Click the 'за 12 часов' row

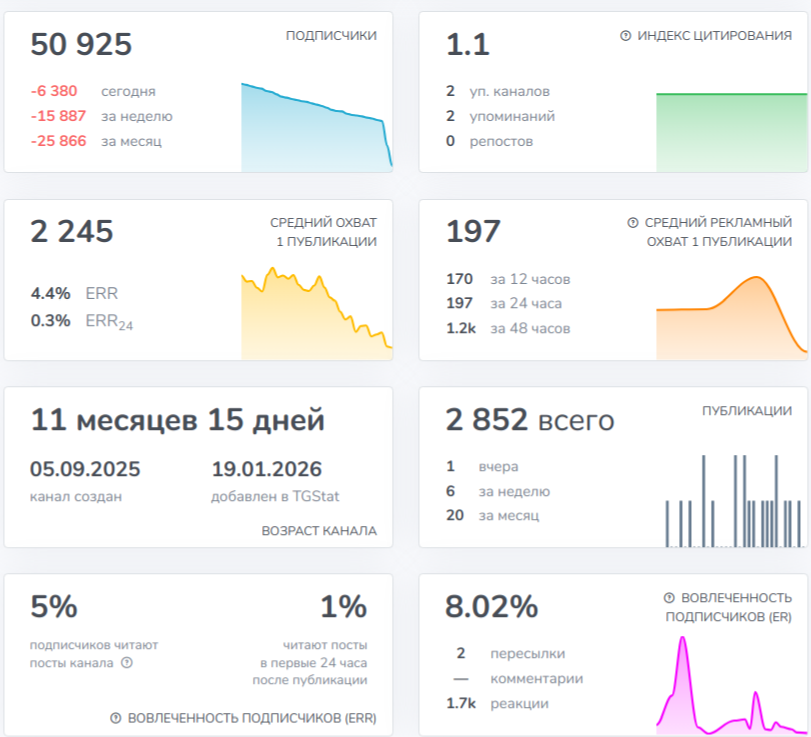tap(508, 279)
